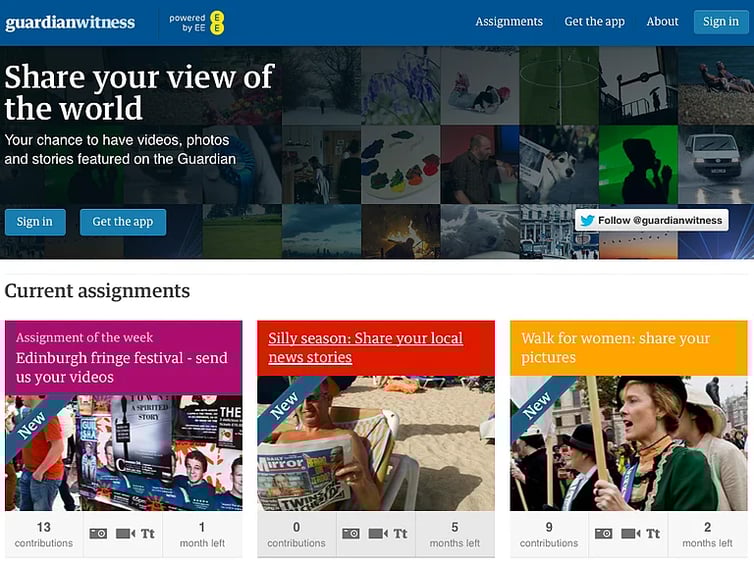Click video camera icon on Walk for women card
The width and height of the screenshot is (754, 564).
631,534
